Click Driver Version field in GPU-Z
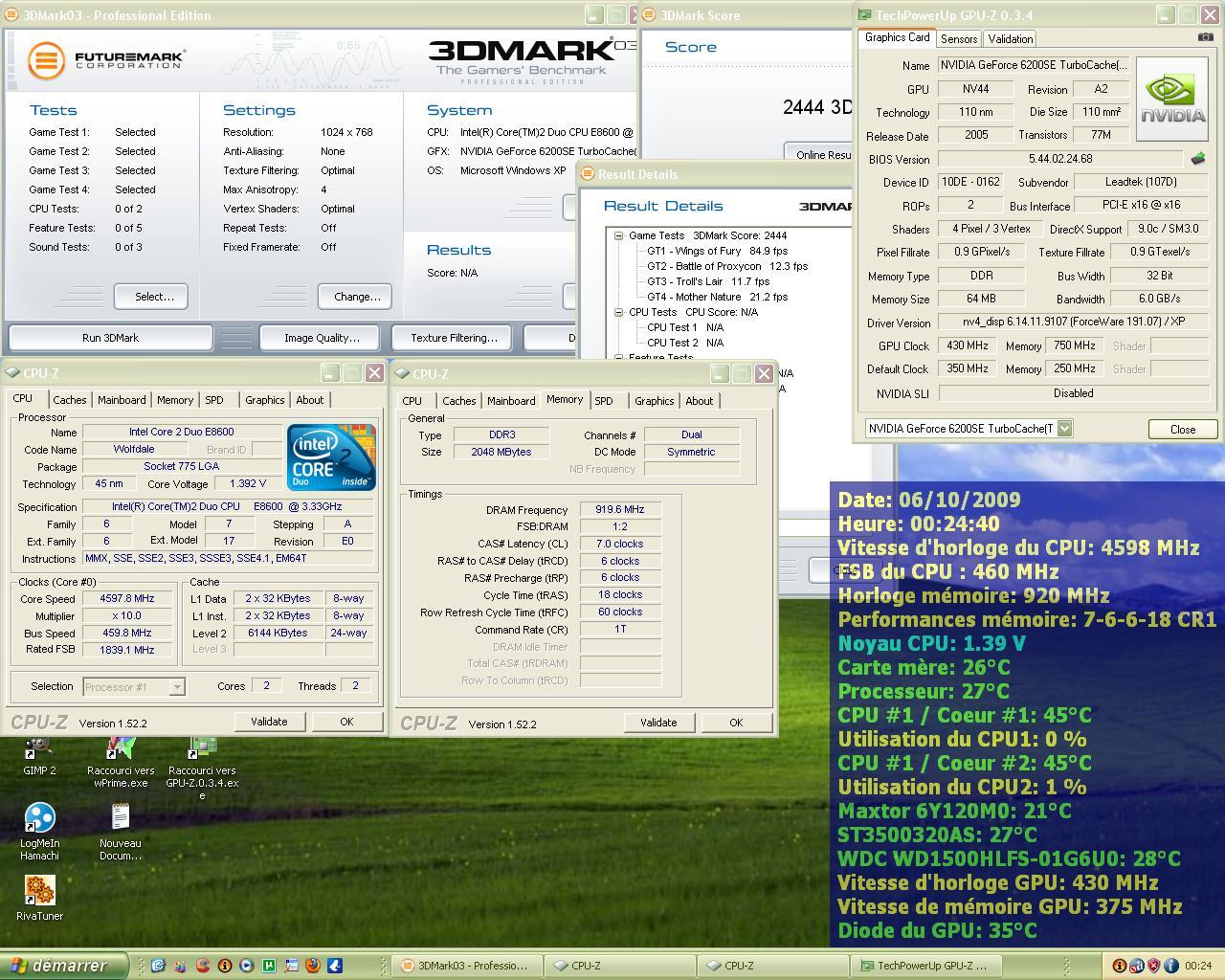1225x980 pixels. (1074, 323)
